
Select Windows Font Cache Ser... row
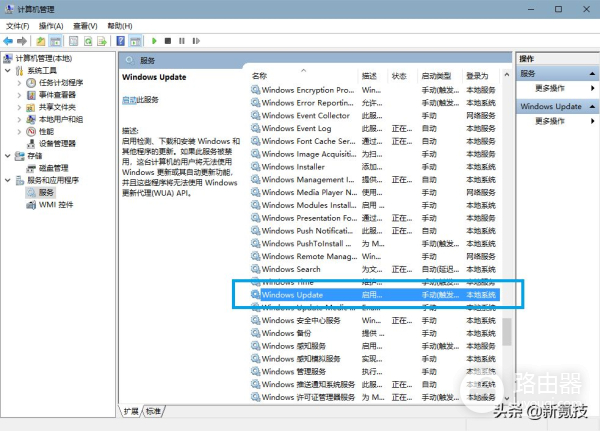click(x=375, y=141)
